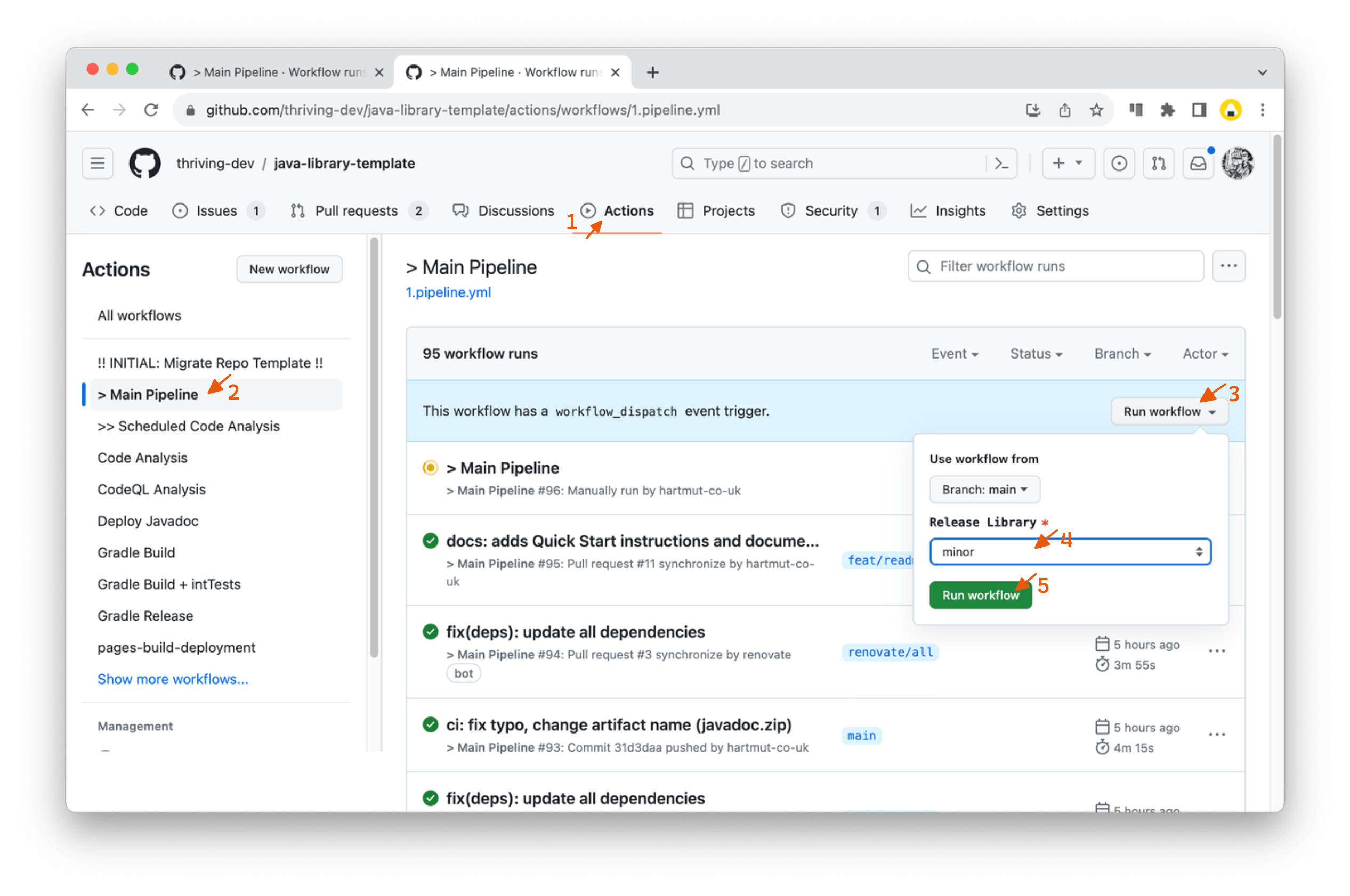The image size is (1350, 896).
Task: Open the Pull requests tab
Action: (356, 211)
